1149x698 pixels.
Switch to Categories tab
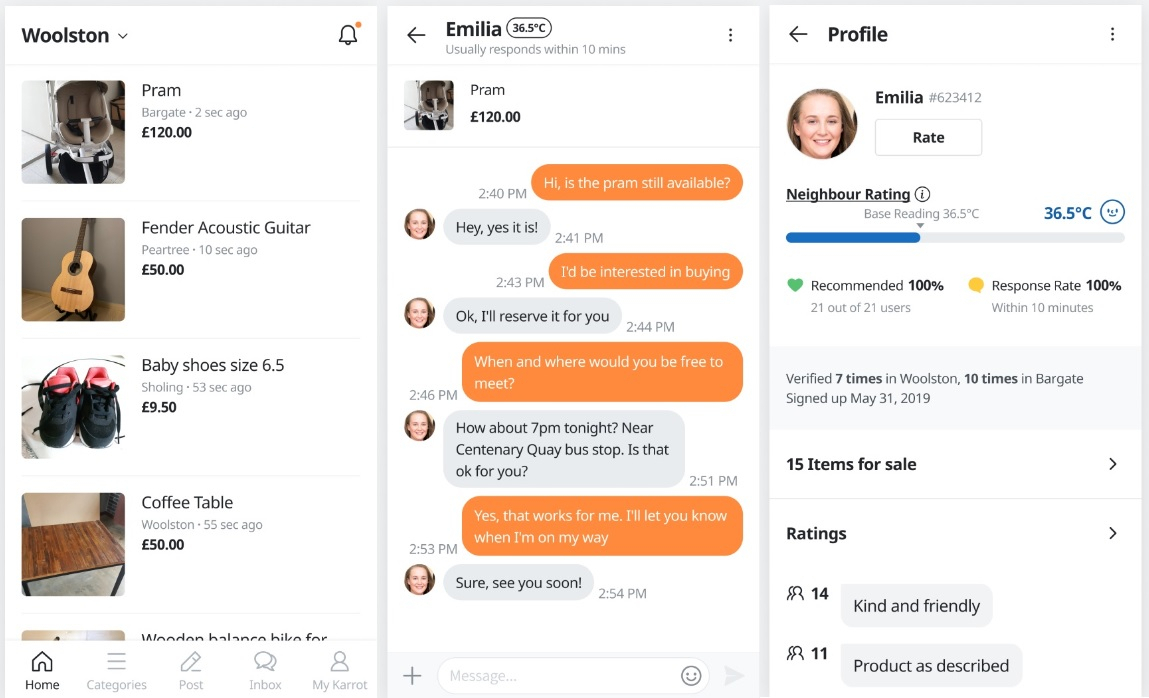[116, 671]
